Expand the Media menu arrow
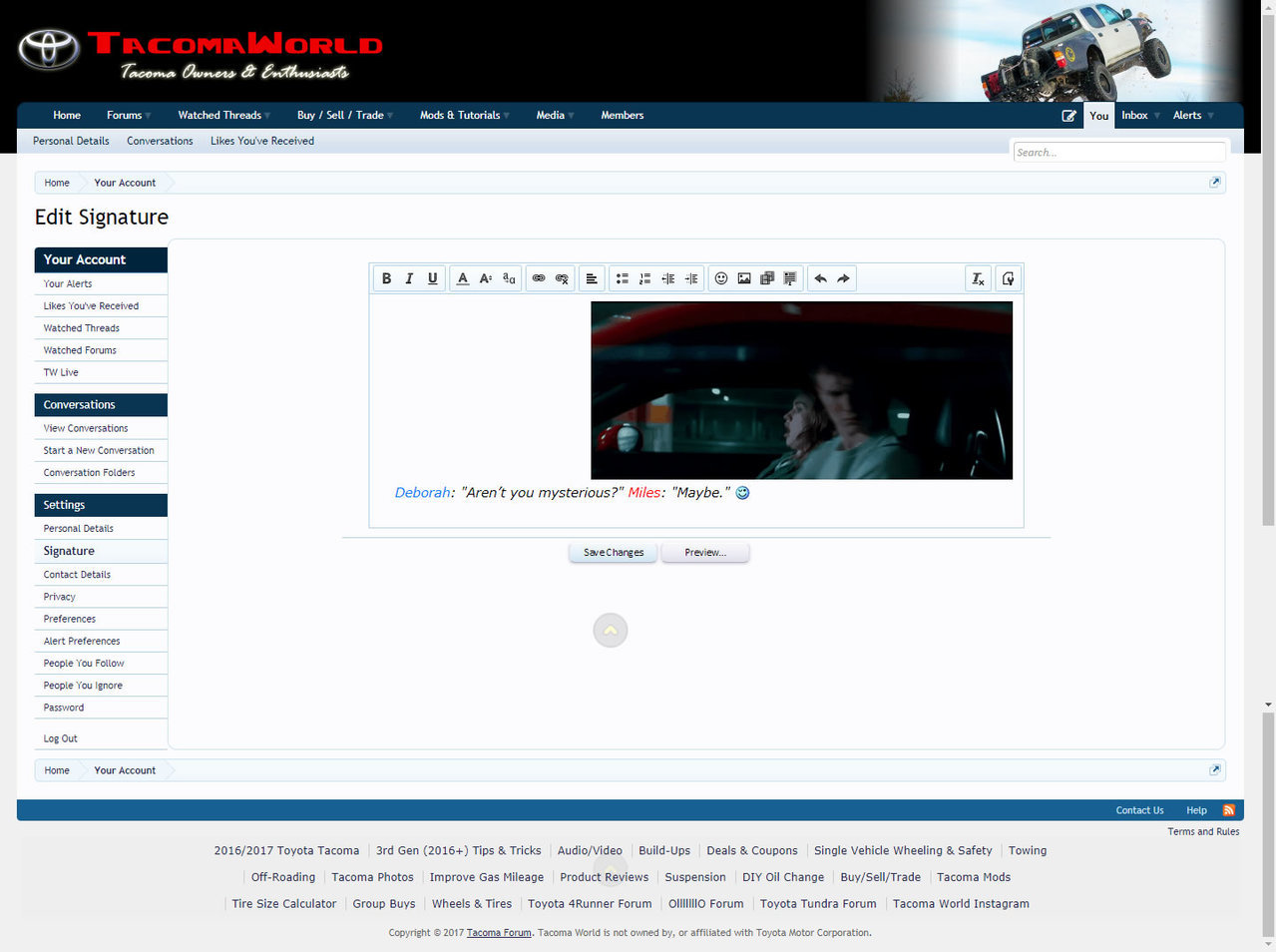The height and width of the screenshot is (952, 1276). pyautogui.click(x=571, y=116)
